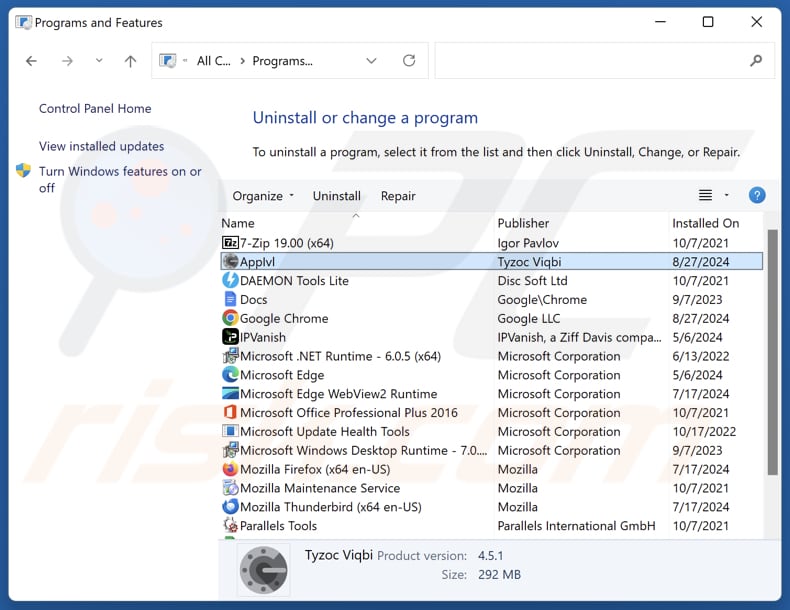The width and height of the screenshot is (790, 610).
Task: Open recent locations dropdown chevron
Action: tap(99, 61)
